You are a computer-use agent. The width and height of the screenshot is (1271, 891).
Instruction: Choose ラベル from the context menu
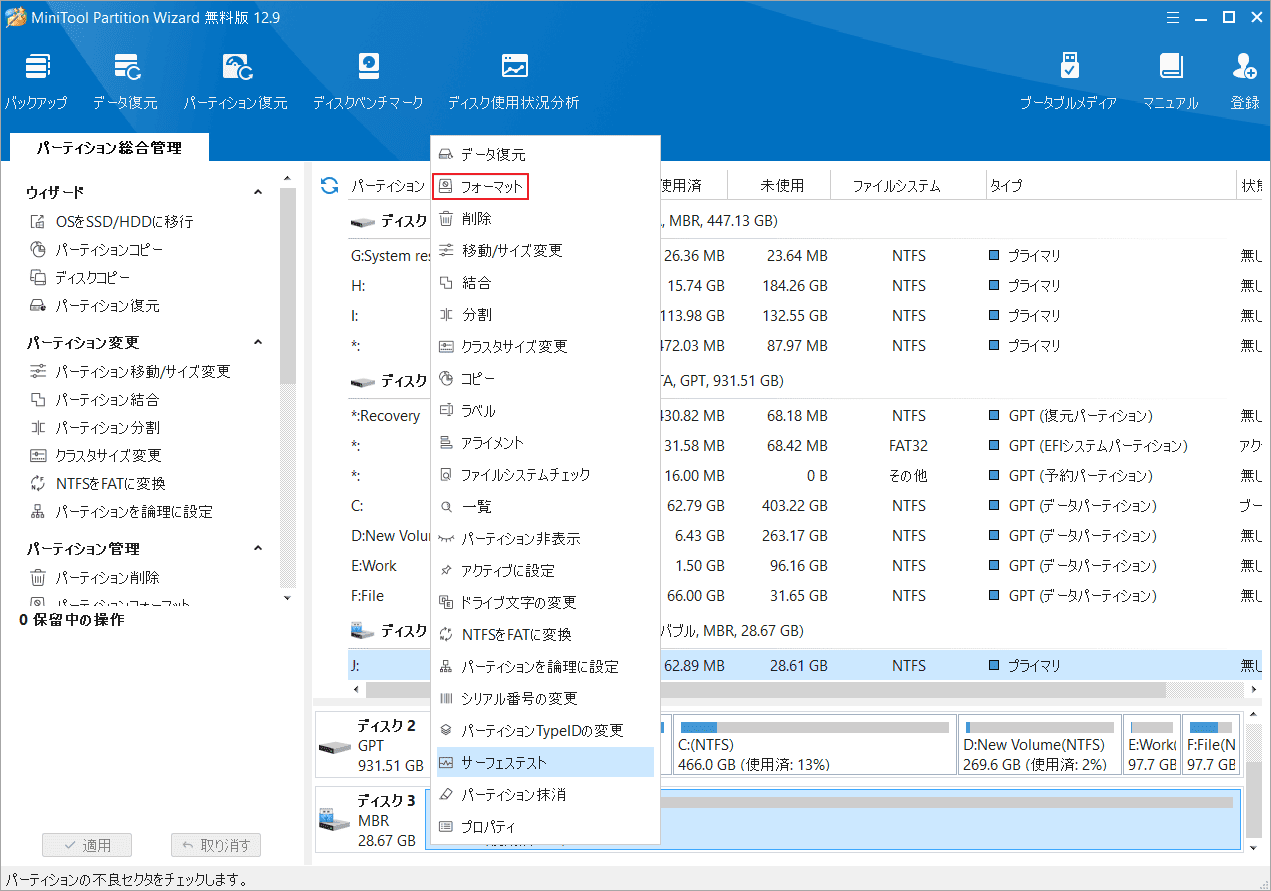point(545,410)
